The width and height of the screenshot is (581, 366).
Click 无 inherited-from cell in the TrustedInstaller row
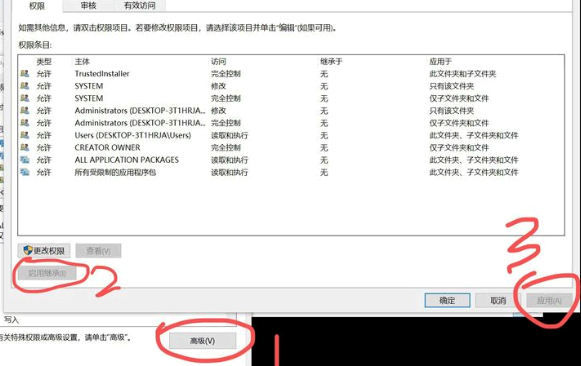324,74
